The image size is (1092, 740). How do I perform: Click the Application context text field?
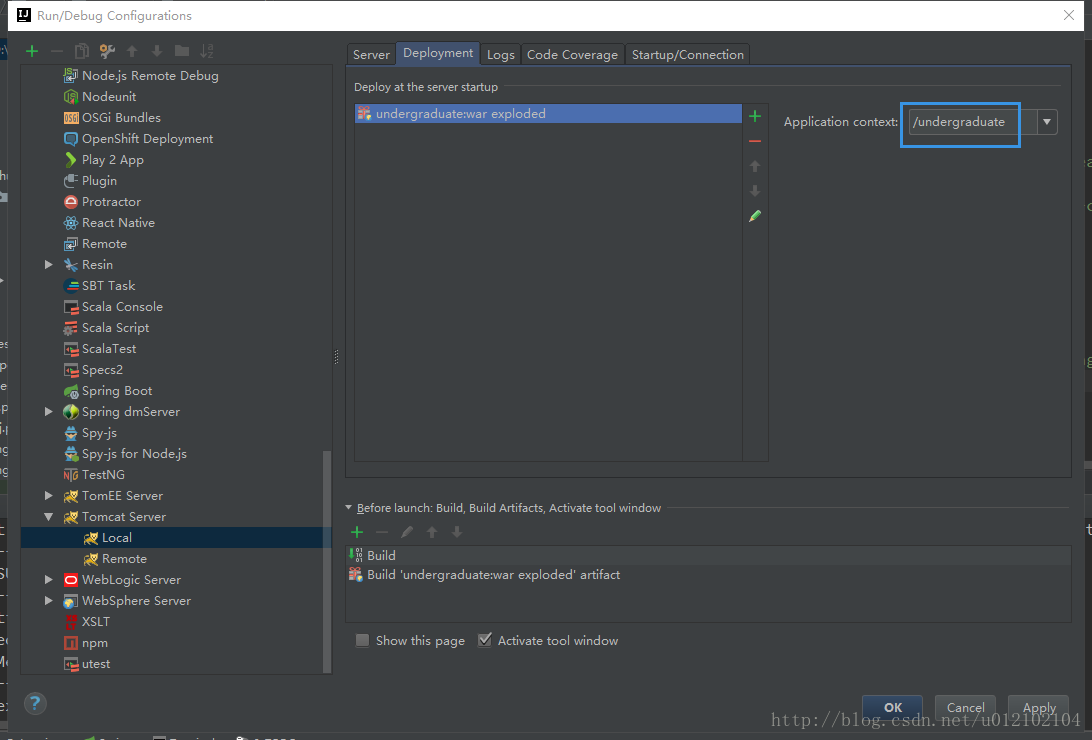click(x=972, y=122)
